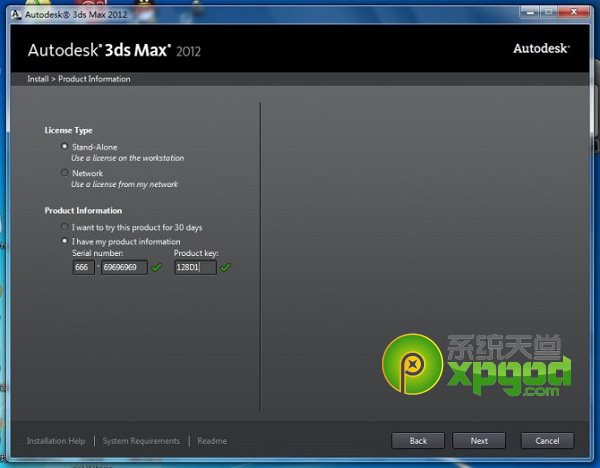Focus the serial number field containing 69696969
Image resolution: width=600 pixels, height=468 pixels.
click(124, 267)
